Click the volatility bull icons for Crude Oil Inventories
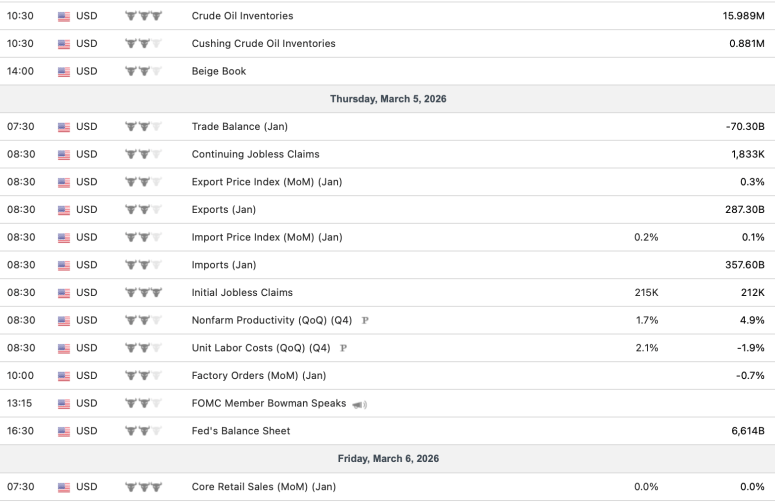Viewport: 775px width, 503px height. coord(143,16)
